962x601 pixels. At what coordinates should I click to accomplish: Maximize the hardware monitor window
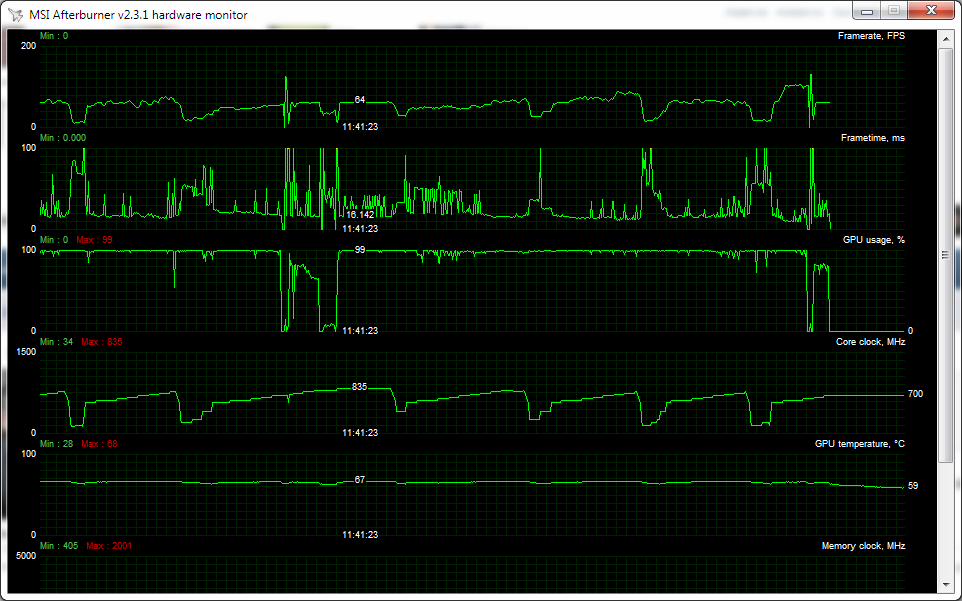[894, 10]
